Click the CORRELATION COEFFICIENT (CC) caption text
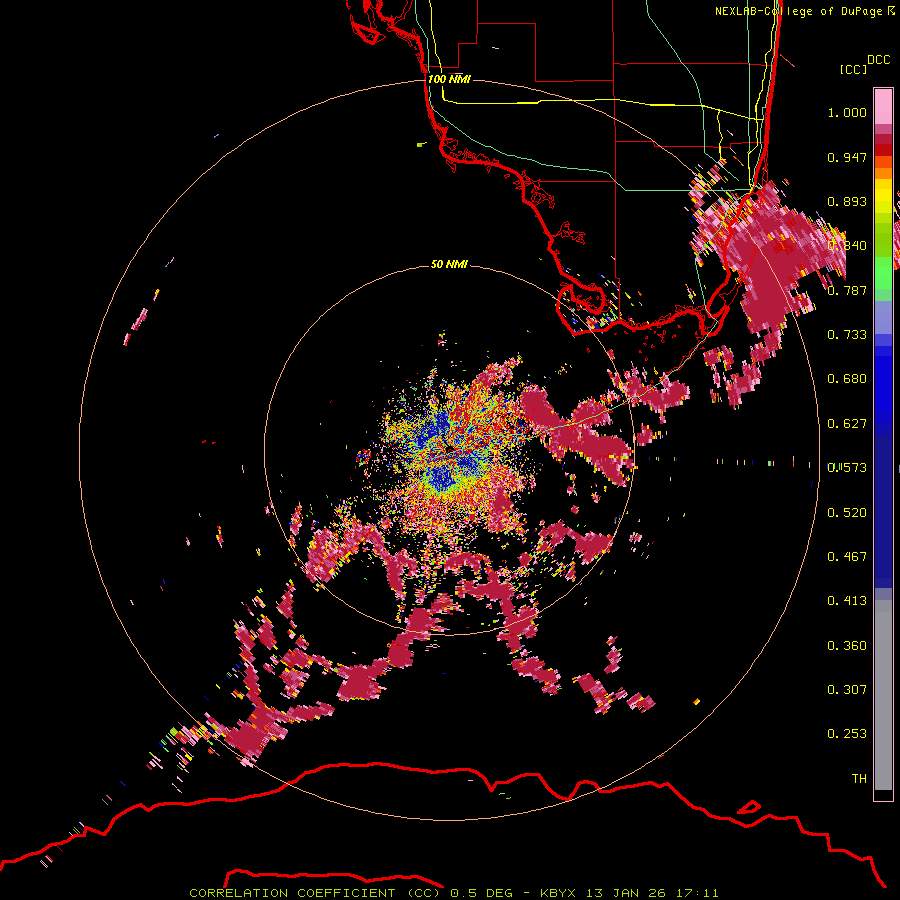Viewport: 900px width, 900px height. pos(315,893)
